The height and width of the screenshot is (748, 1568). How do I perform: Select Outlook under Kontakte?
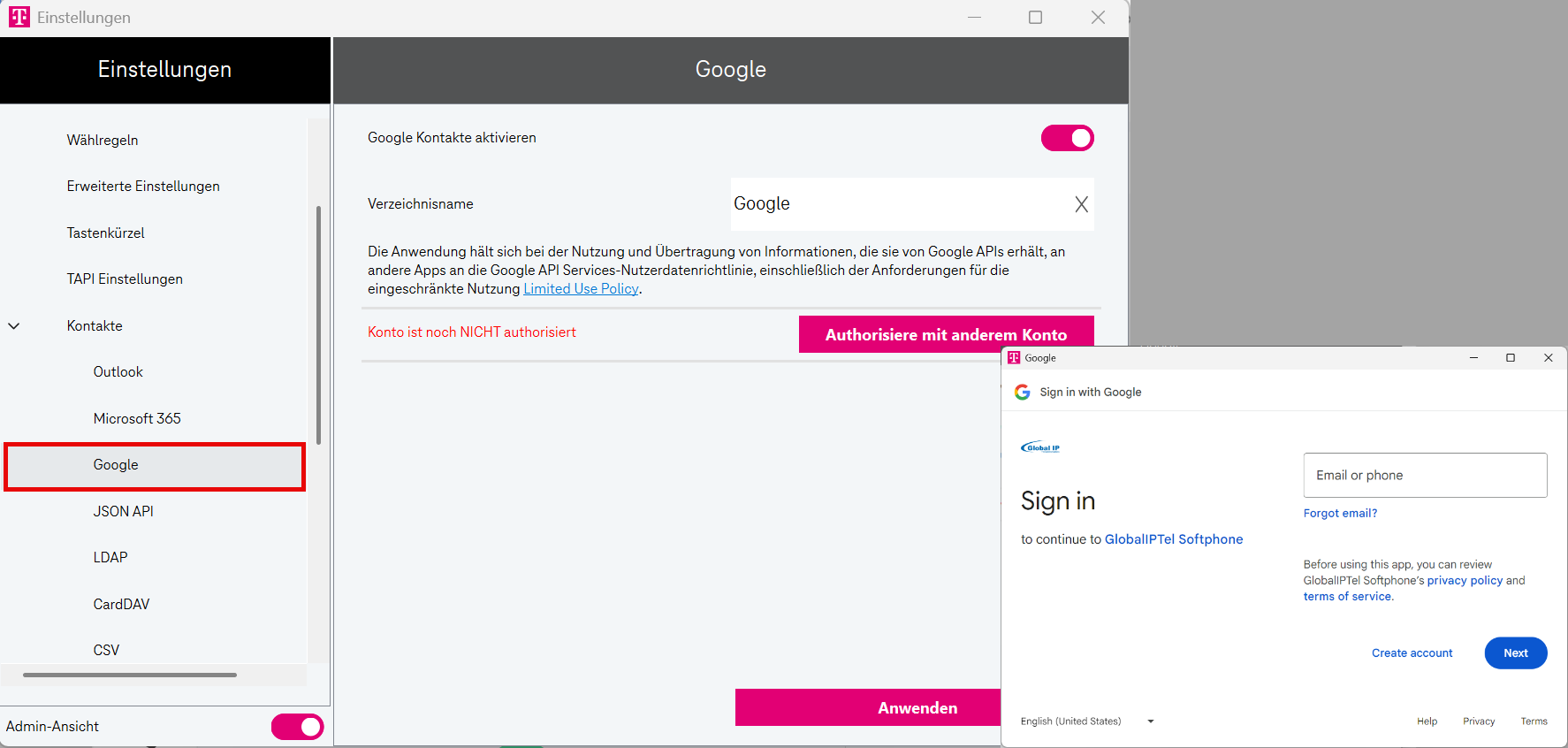point(118,372)
